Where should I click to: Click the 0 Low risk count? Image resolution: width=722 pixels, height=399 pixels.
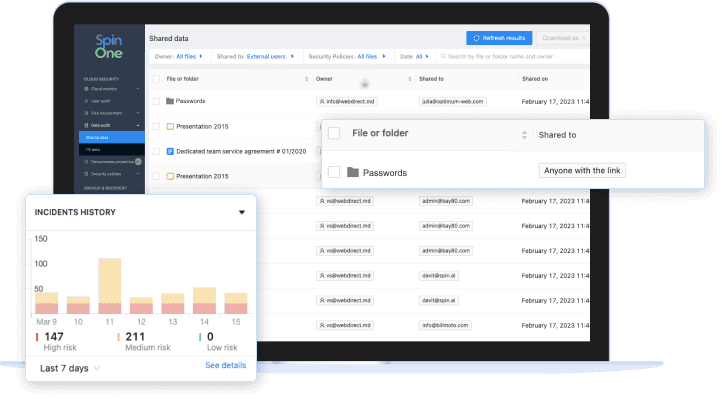210,337
